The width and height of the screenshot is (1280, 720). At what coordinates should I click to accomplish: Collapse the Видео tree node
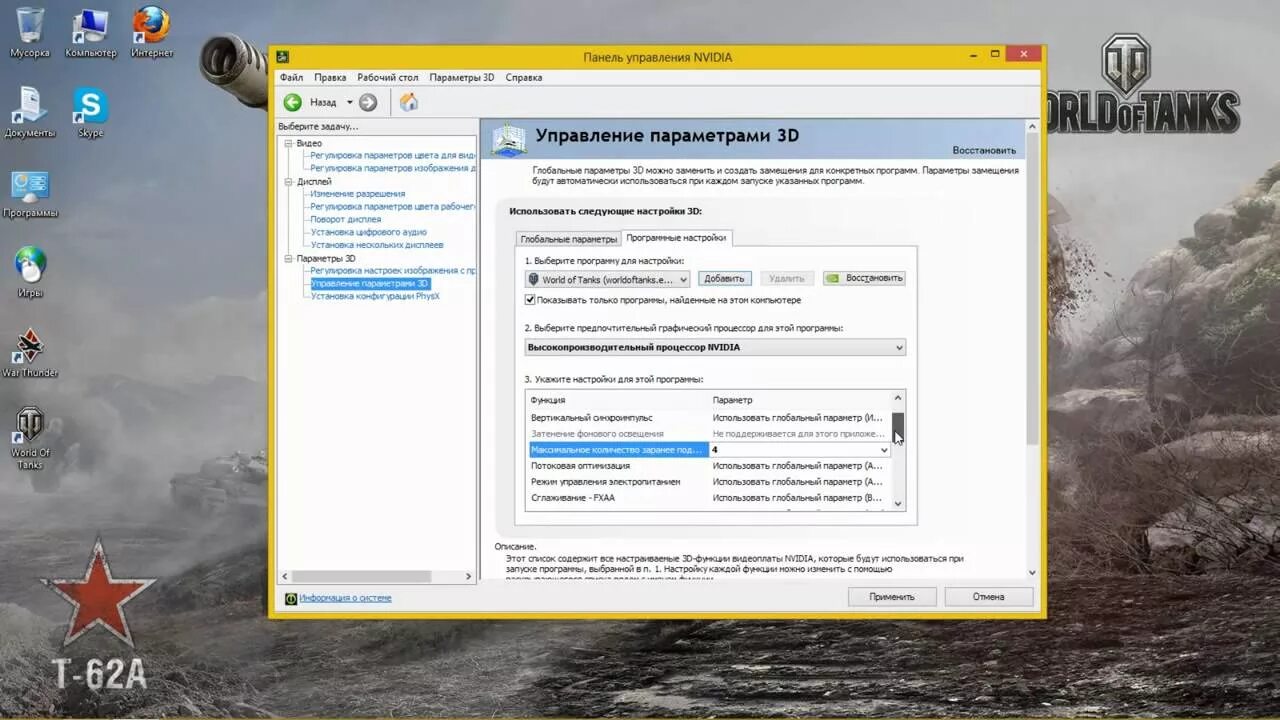pos(288,143)
